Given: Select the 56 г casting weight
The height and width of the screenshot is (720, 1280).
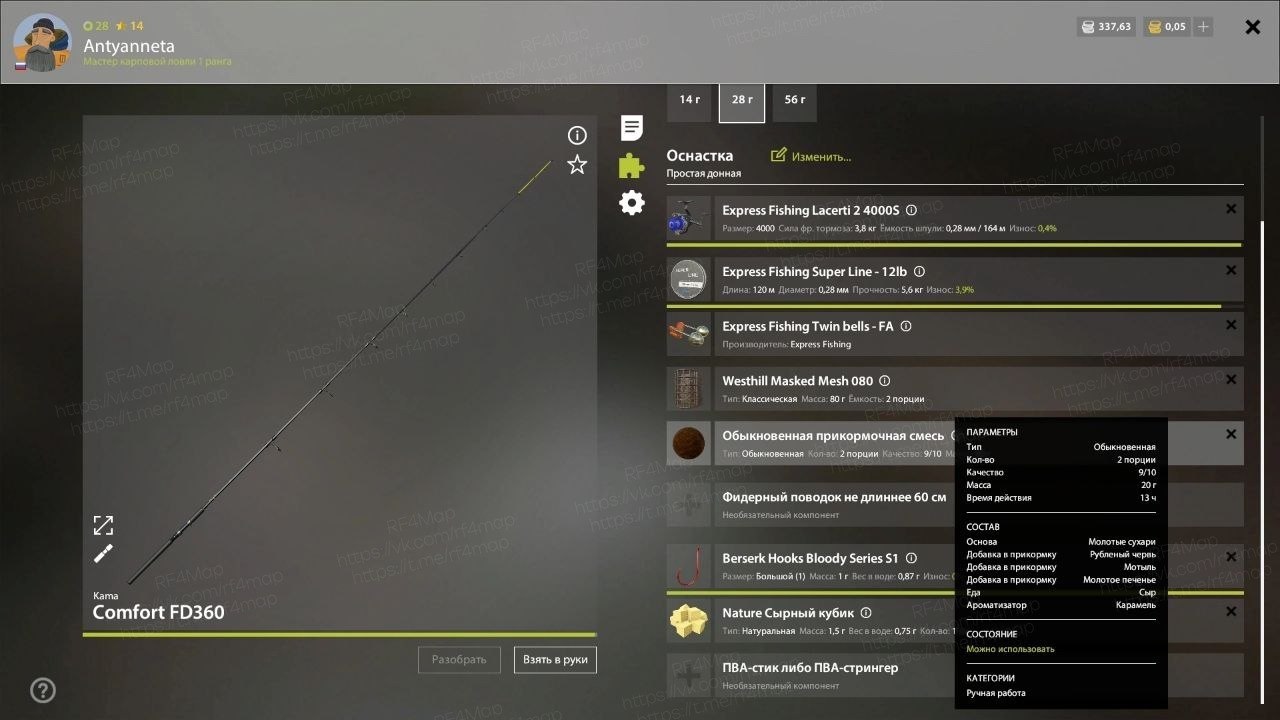Looking at the screenshot, I should [x=795, y=100].
